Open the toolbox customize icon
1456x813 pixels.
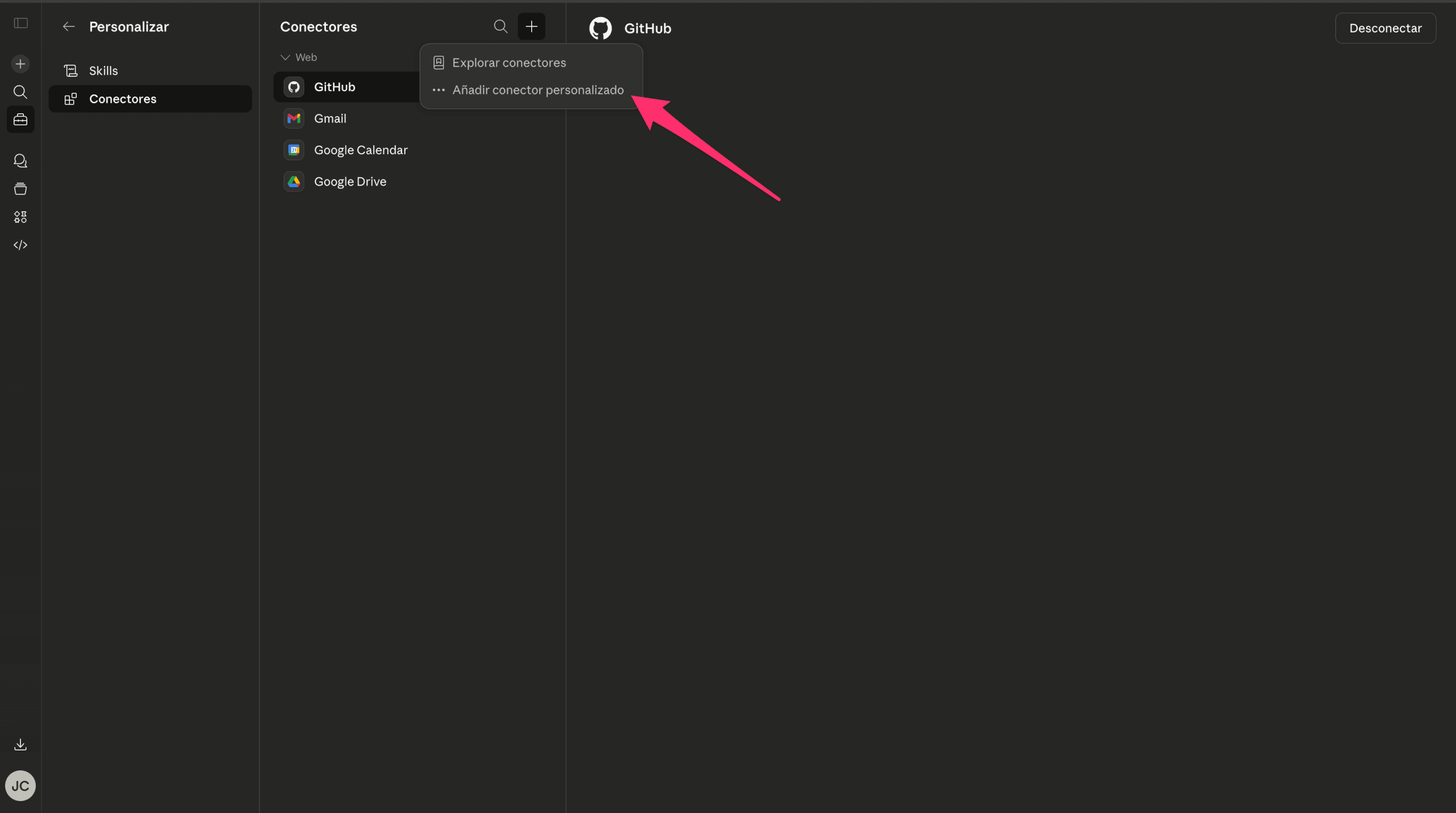tap(20, 119)
